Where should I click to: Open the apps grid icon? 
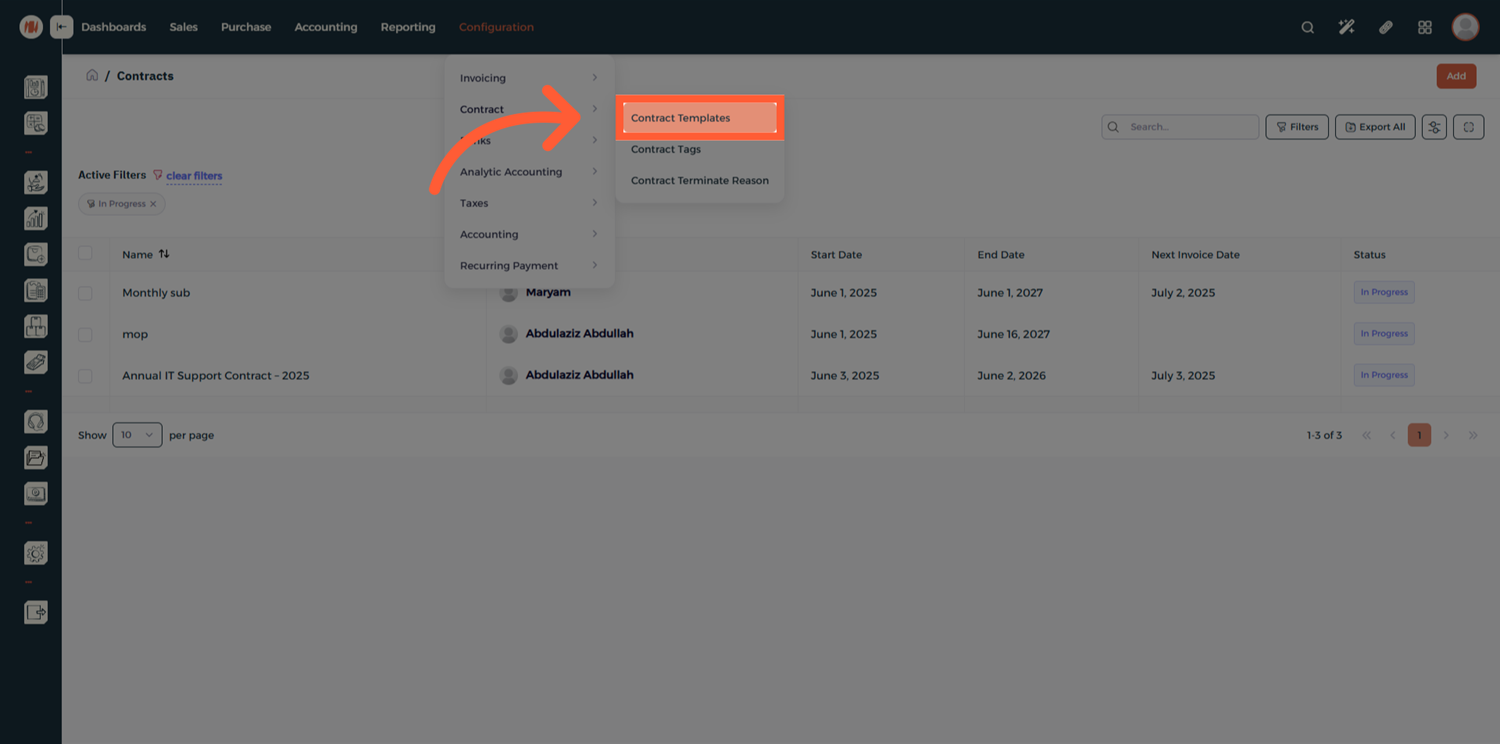point(1425,27)
